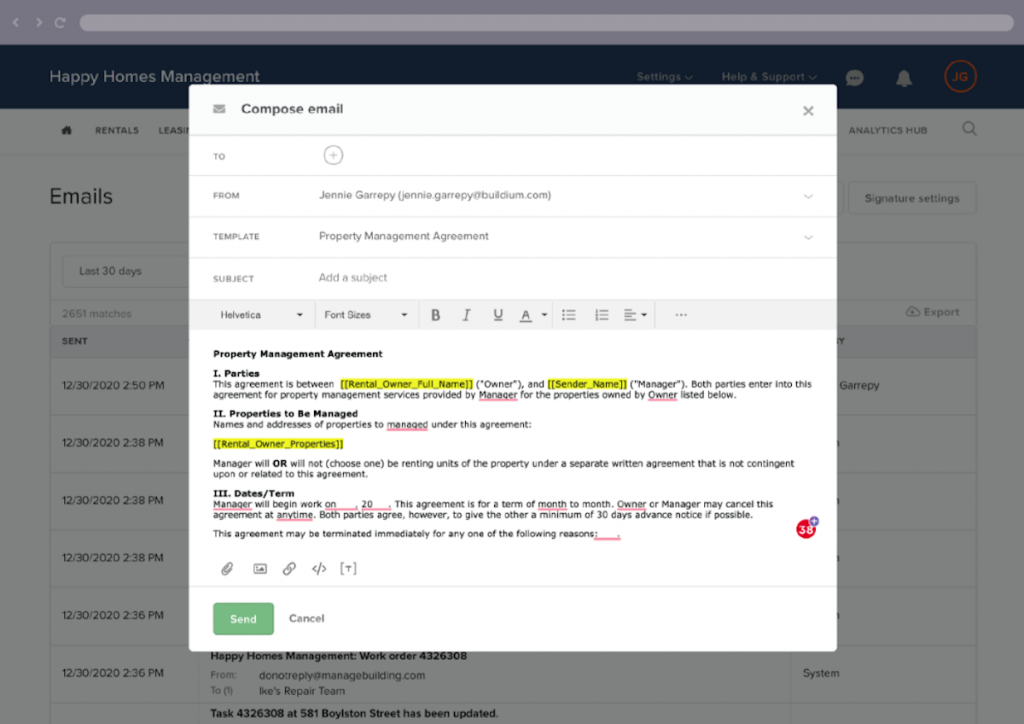Viewport: 1024px width, 724px height.
Task: Cancel the email composition
Action: click(306, 619)
